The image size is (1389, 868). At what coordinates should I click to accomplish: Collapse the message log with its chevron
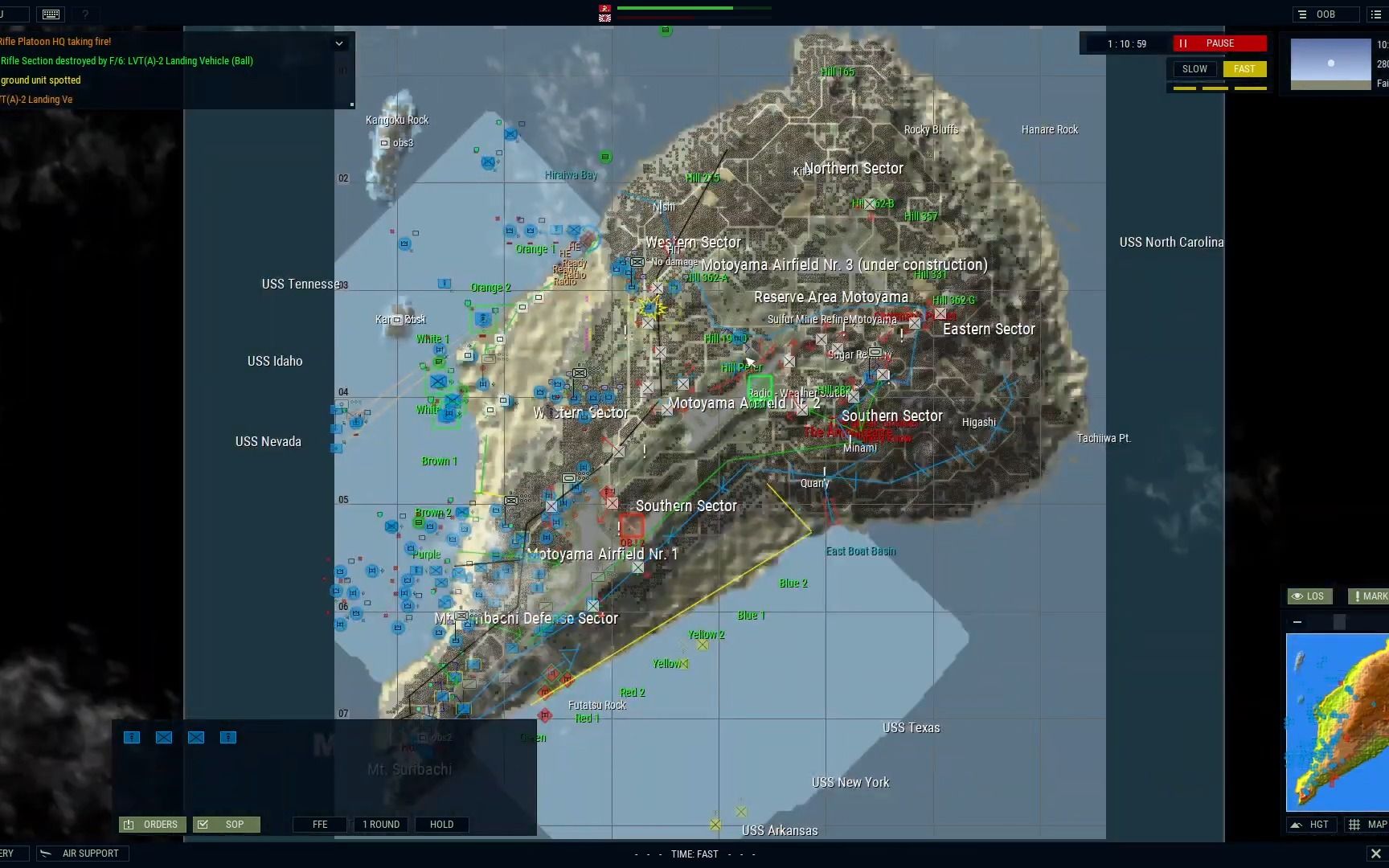click(x=339, y=43)
